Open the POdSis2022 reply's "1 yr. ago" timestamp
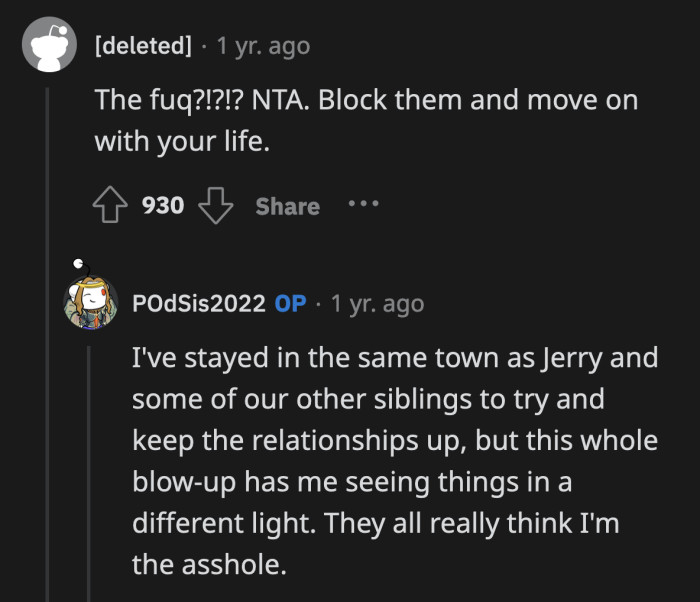The image size is (700, 602). [x=377, y=304]
